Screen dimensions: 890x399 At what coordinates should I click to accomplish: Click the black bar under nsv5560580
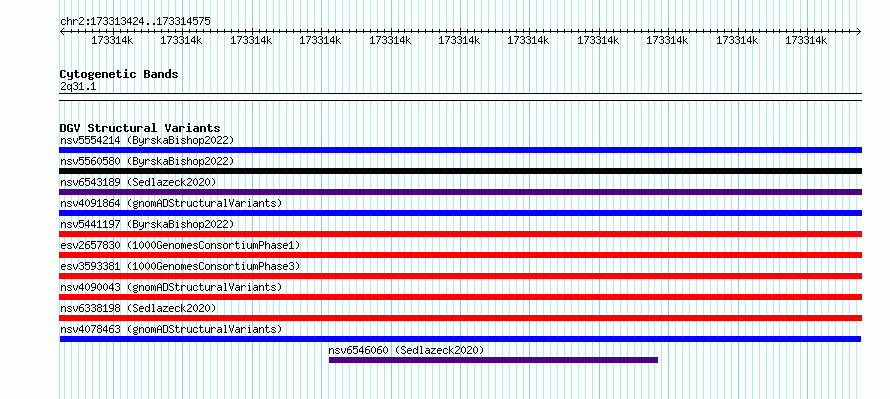pyautogui.click(x=460, y=171)
